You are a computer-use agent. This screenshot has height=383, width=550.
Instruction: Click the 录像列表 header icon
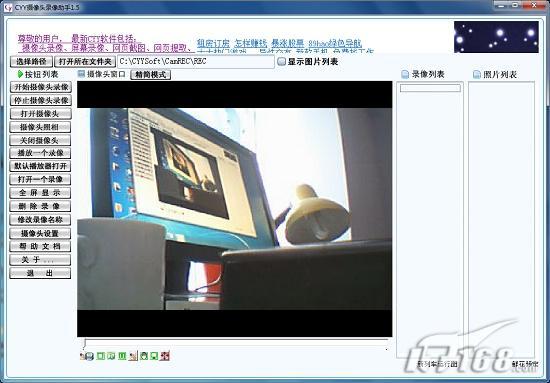pos(405,74)
